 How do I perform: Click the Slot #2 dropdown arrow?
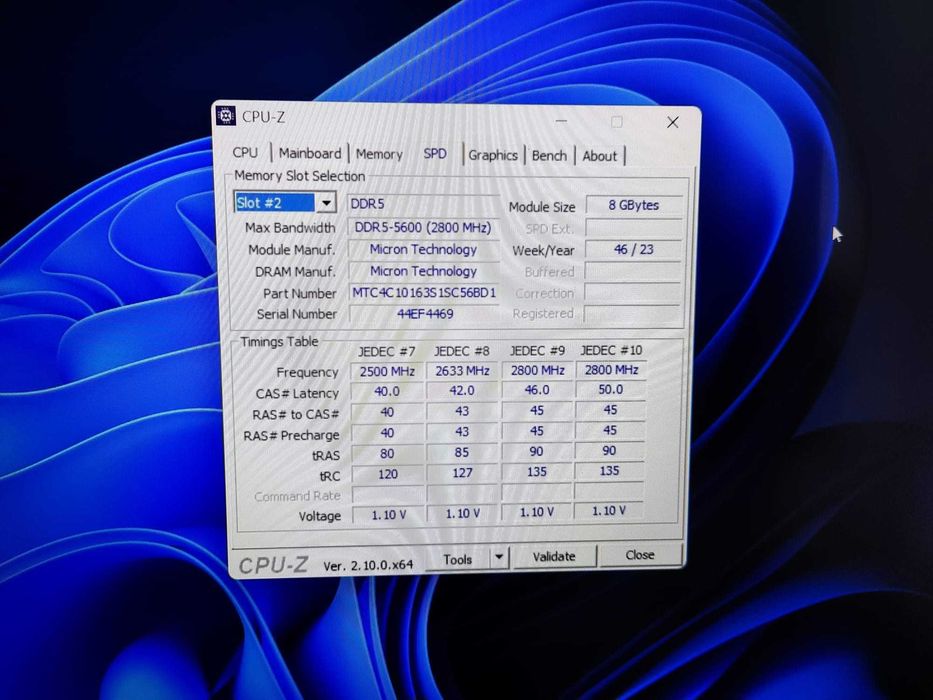tap(325, 203)
